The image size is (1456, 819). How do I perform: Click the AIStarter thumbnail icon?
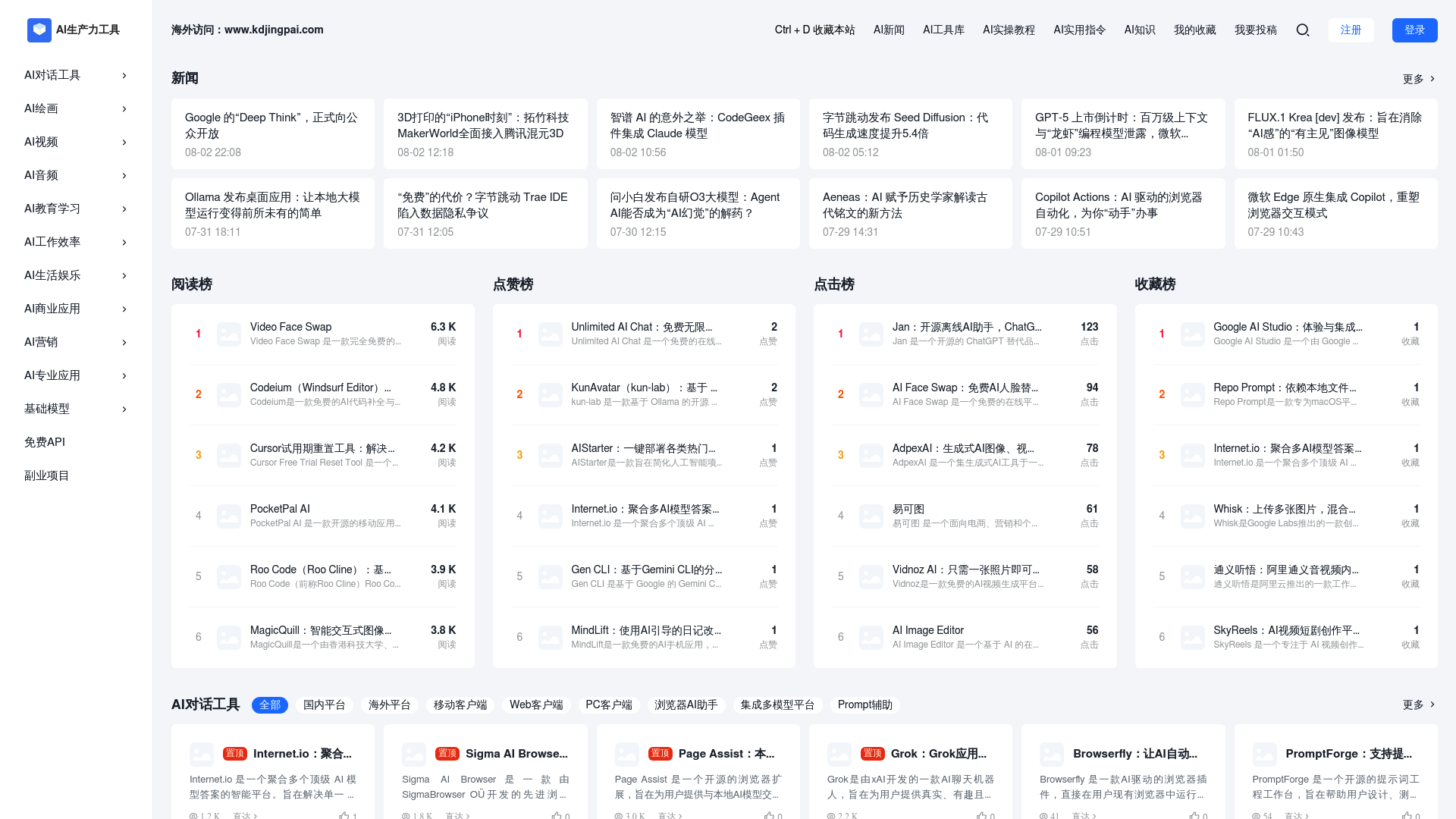(551, 455)
